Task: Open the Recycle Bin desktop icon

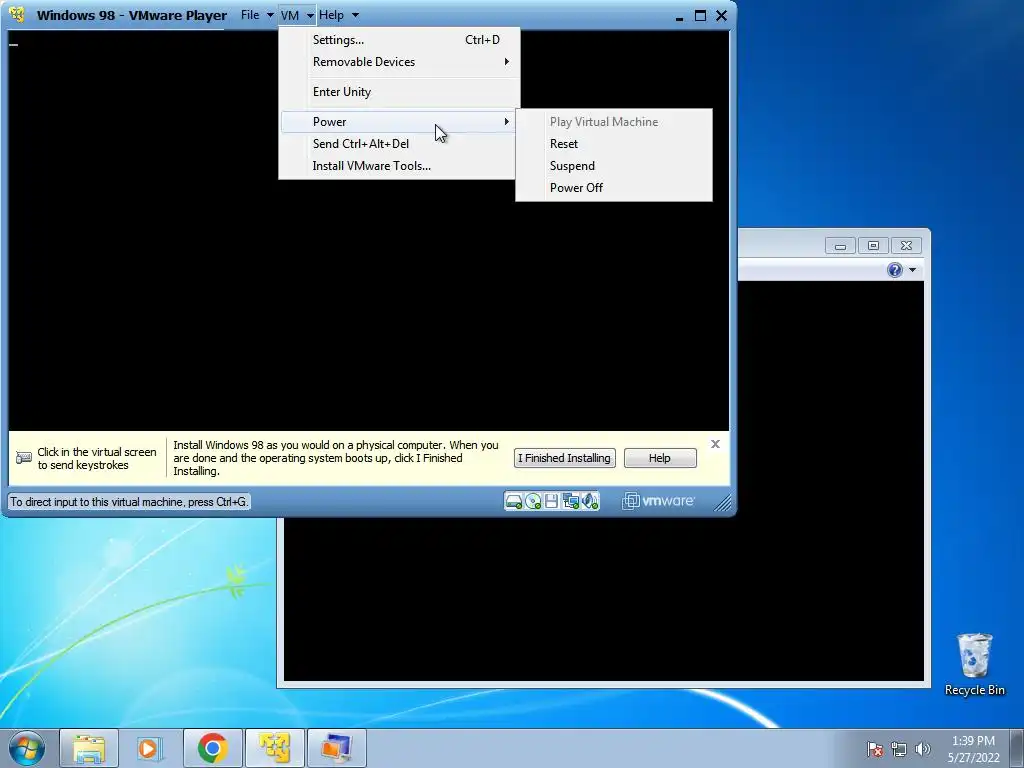Action: click(x=974, y=664)
